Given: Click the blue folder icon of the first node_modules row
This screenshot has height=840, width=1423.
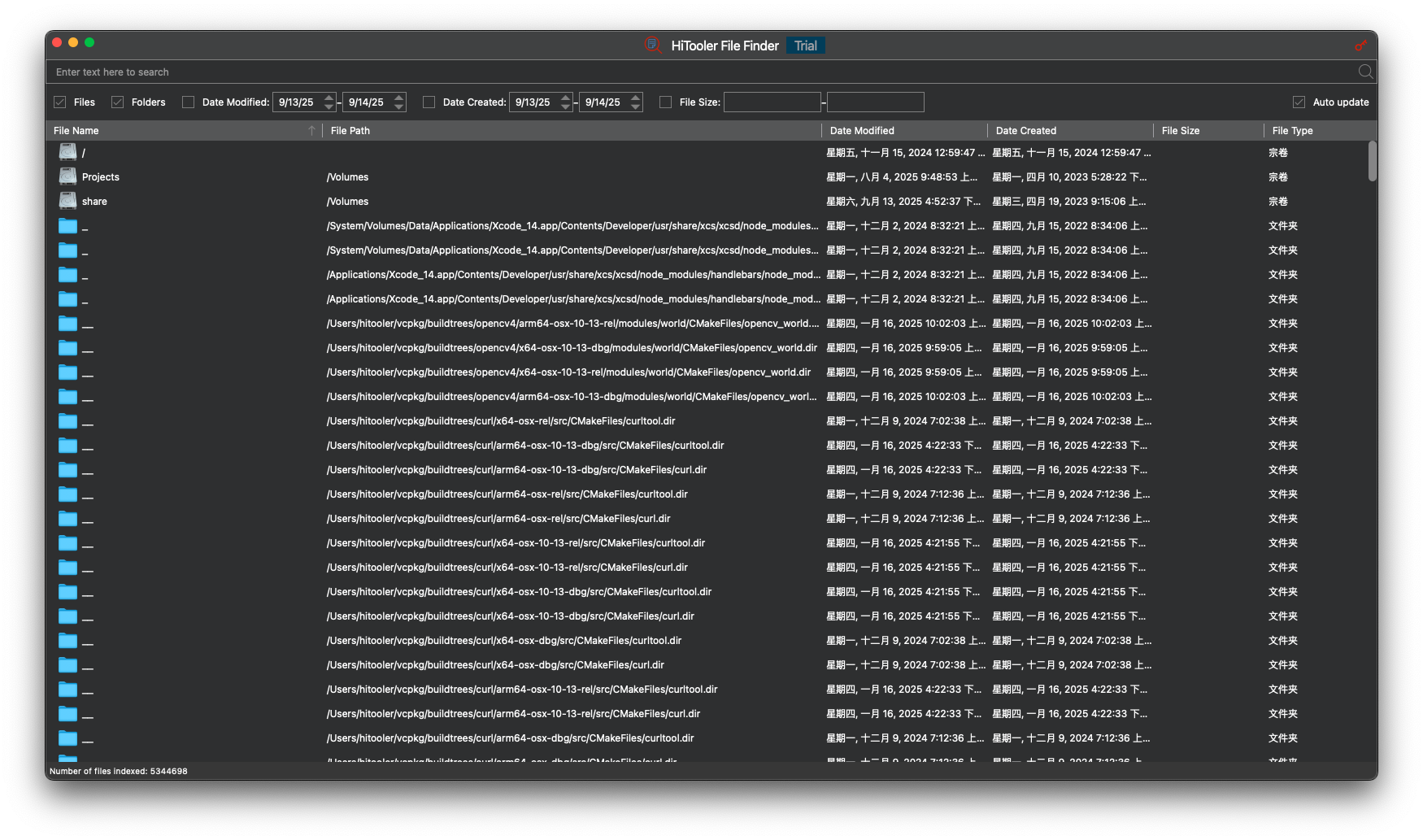Looking at the screenshot, I should 67,225.
